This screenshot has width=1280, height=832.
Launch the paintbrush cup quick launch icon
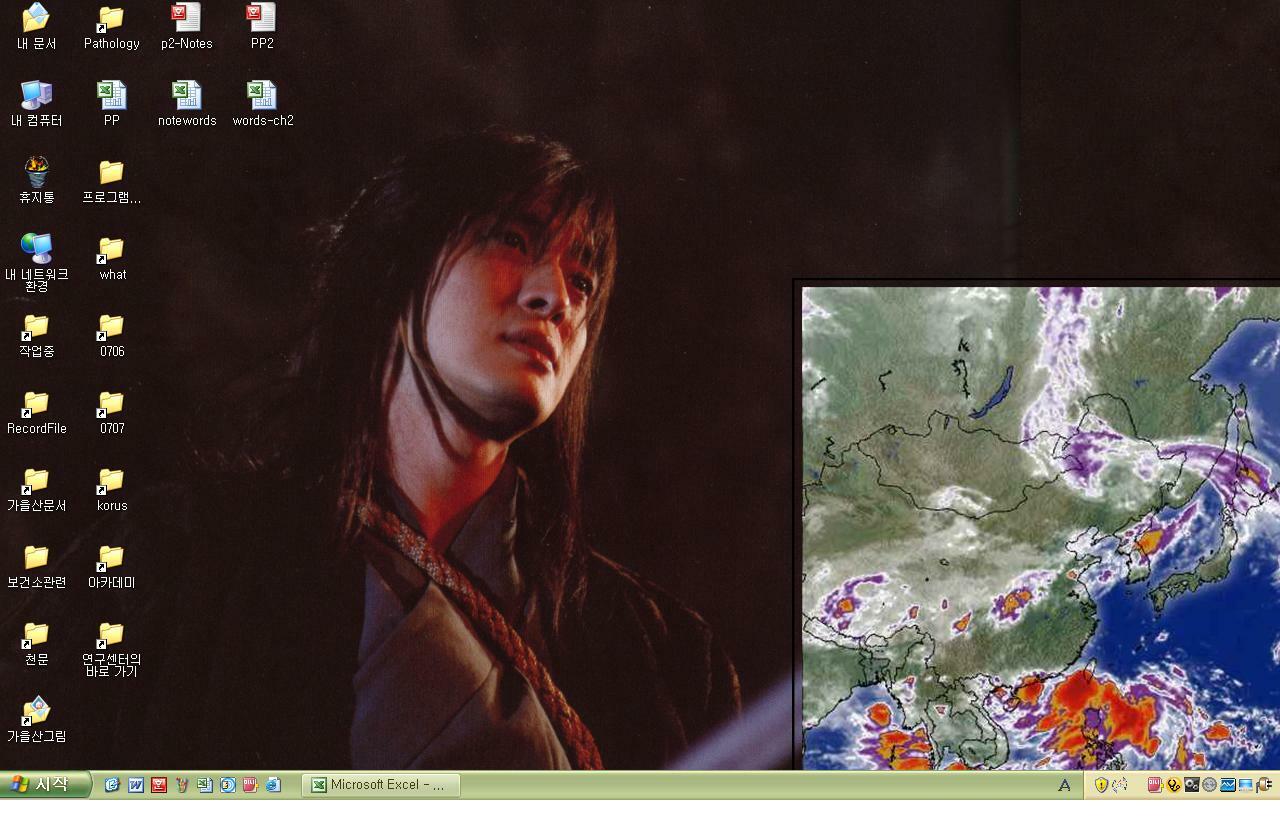(182, 785)
